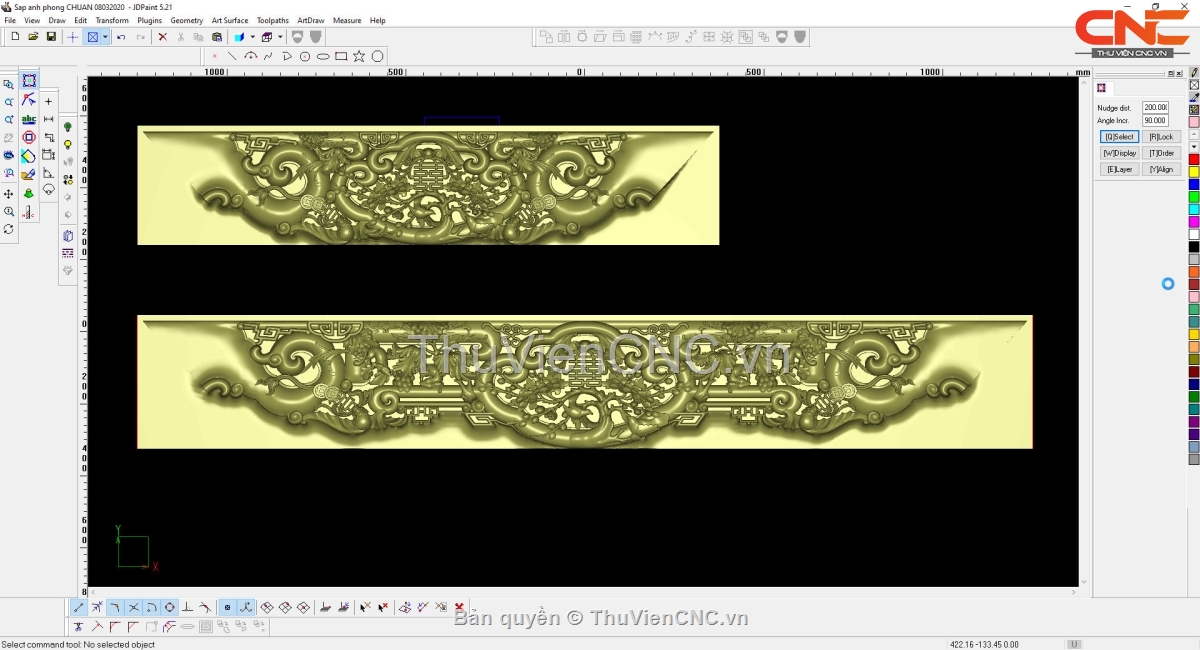The image size is (1200, 650).
Task: Toggle endpoint snap in bottom toolbar
Action: (79, 607)
